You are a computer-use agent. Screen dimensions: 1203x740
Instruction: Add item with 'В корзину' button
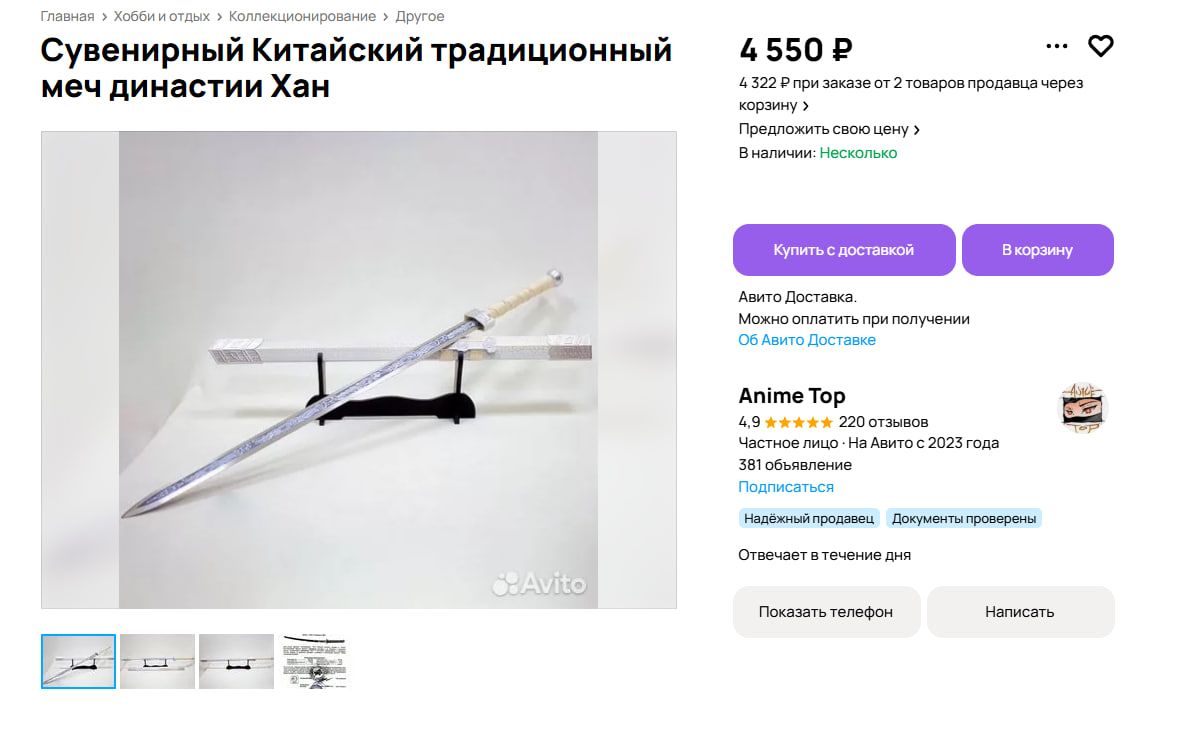[1038, 250]
